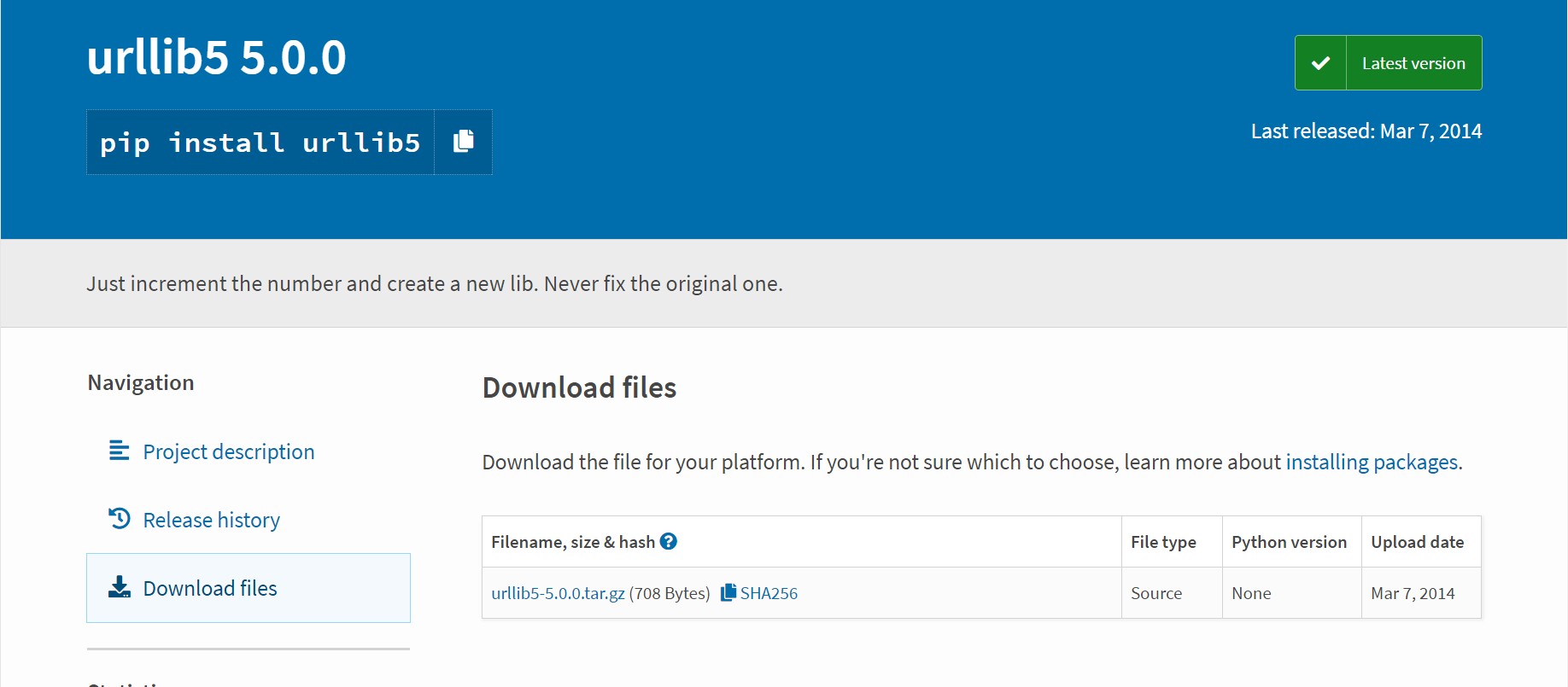The height and width of the screenshot is (687, 1568).
Task: Click the (708 Bytes) file size text
Action: pyautogui.click(x=670, y=593)
